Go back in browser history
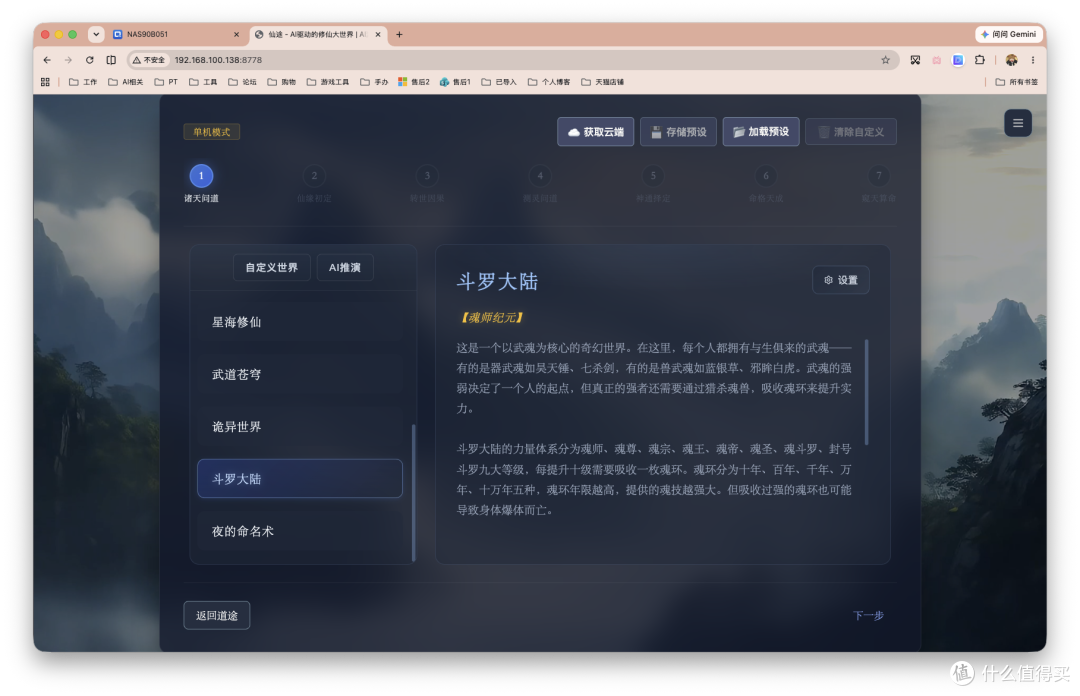The image size is (1080, 696). (x=47, y=60)
